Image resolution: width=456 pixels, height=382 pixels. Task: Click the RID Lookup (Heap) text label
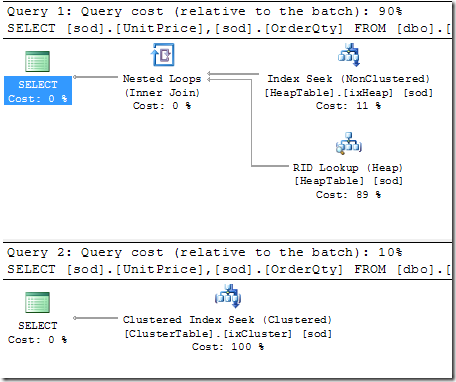348,167
